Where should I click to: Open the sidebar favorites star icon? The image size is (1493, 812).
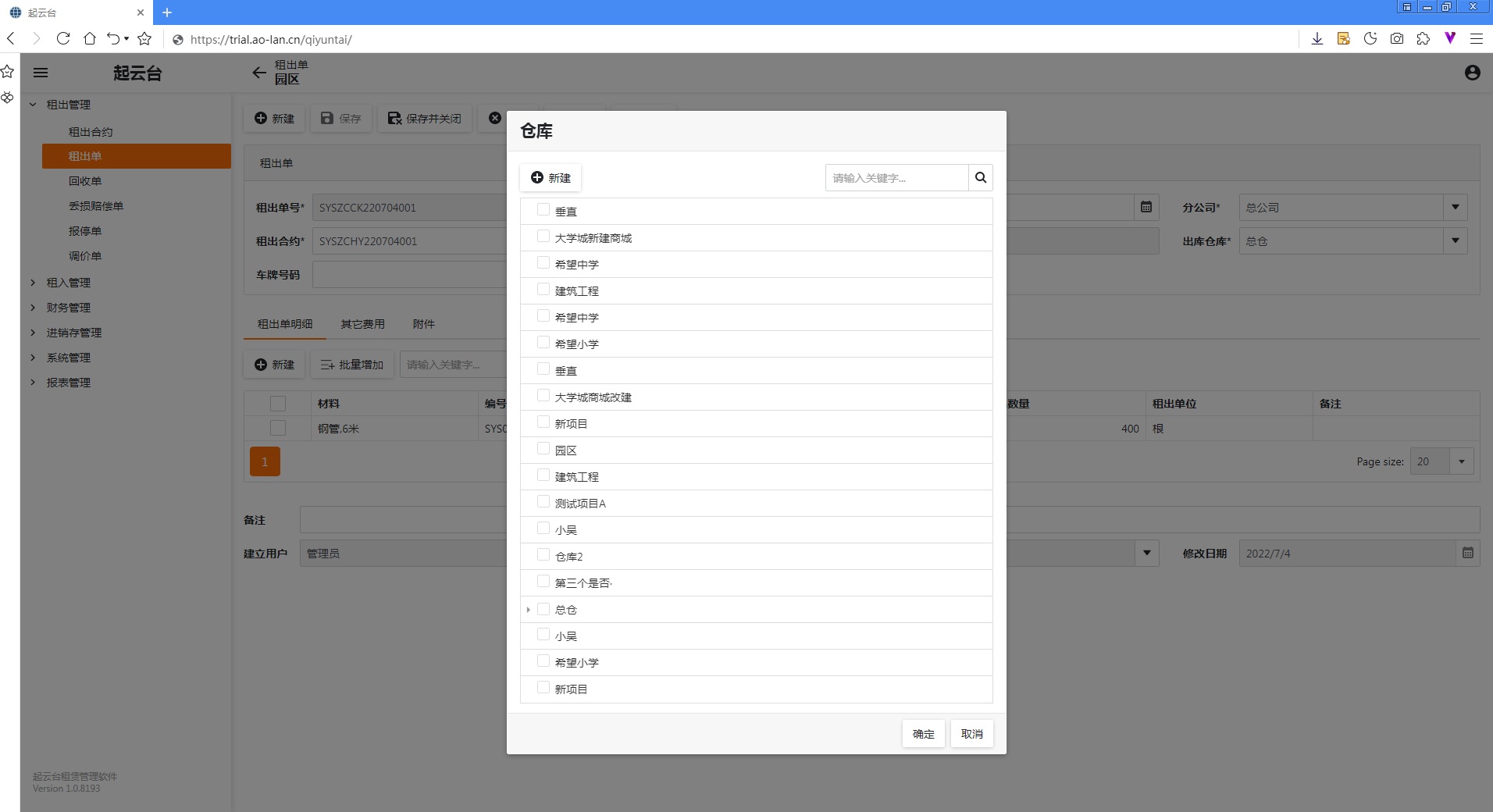8,72
